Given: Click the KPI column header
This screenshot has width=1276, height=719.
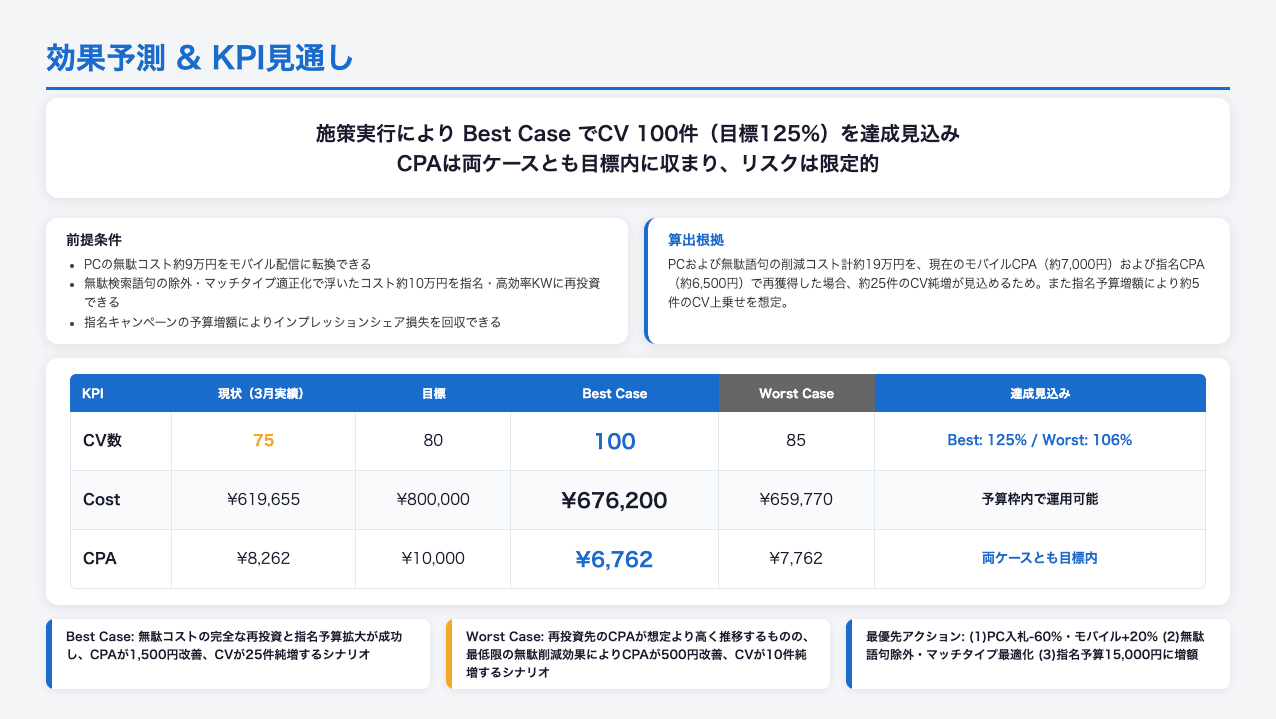Looking at the screenshot, I should [92, 394].
